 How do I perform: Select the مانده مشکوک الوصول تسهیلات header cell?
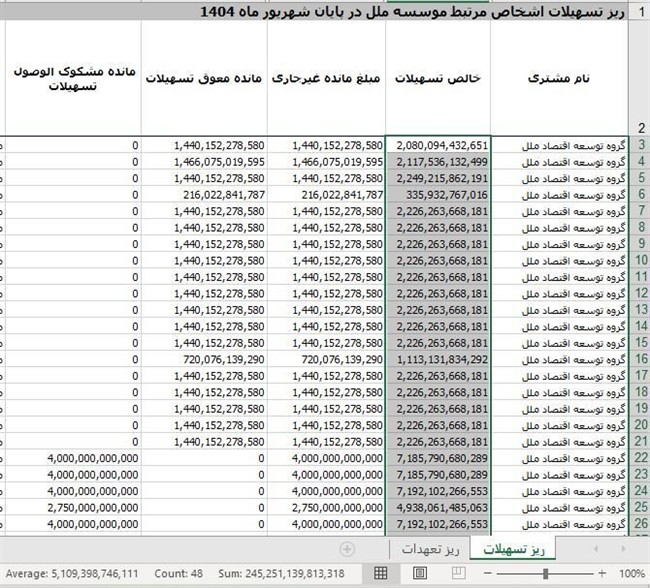73,78
